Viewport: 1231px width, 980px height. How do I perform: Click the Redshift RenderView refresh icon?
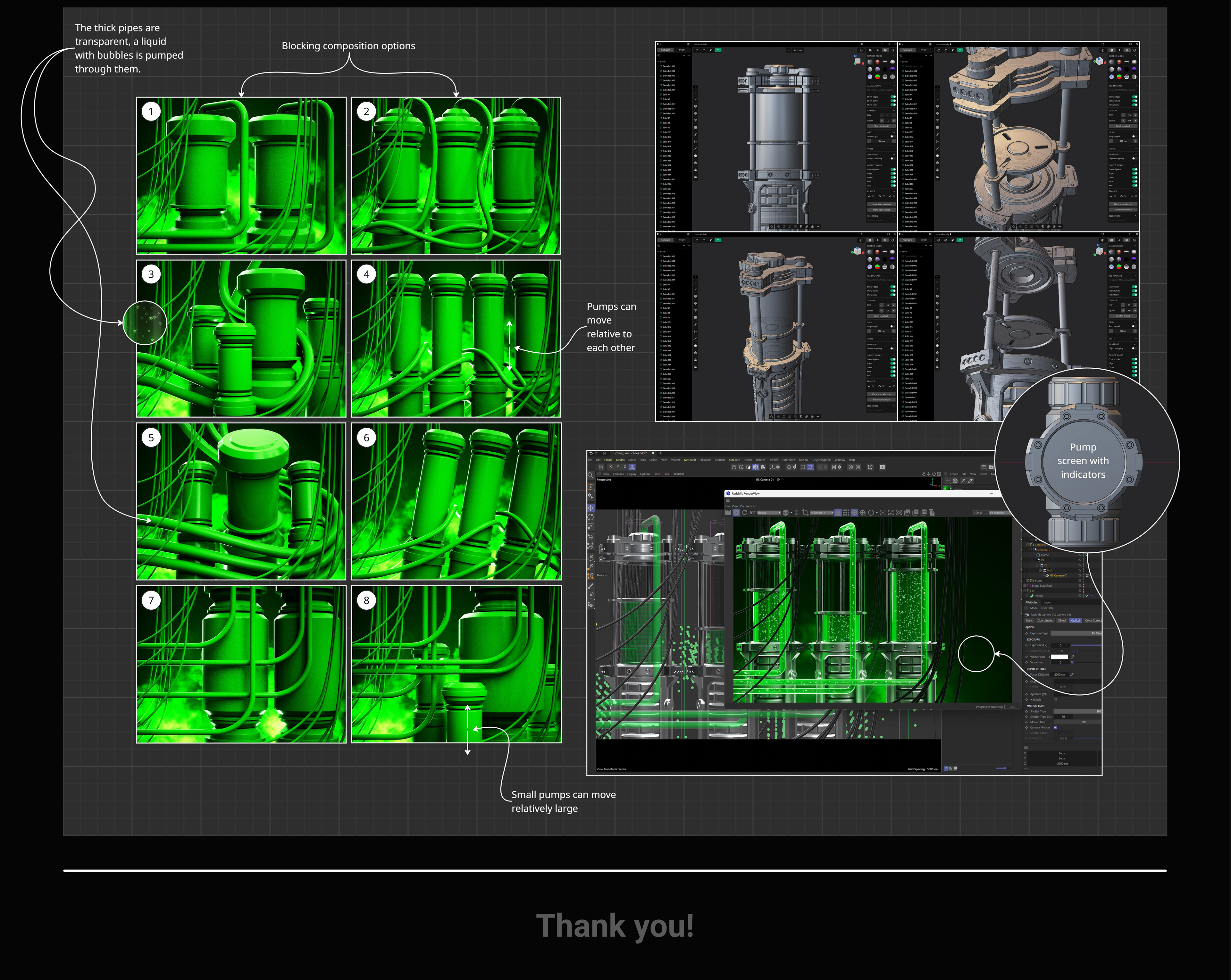tap(745, 513)
